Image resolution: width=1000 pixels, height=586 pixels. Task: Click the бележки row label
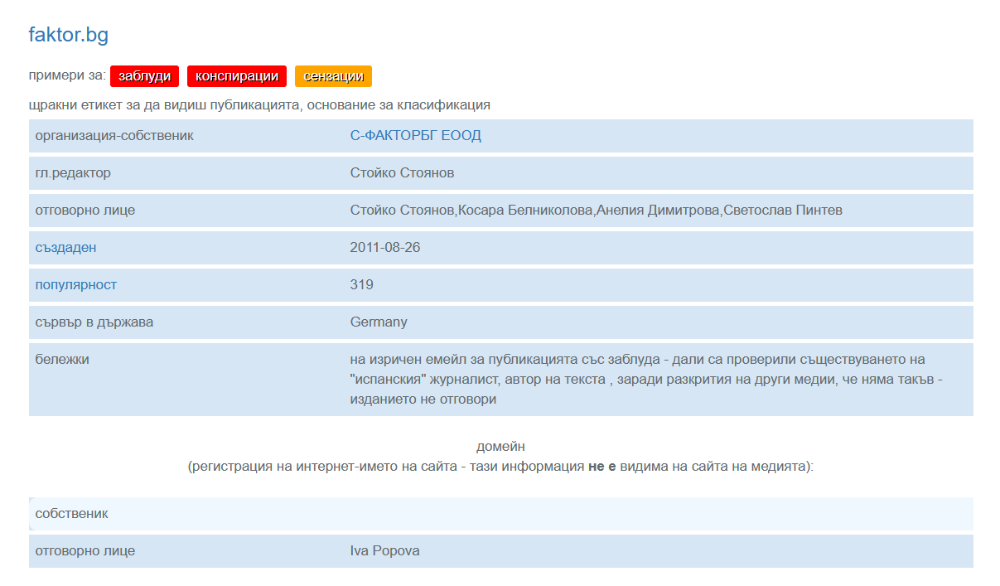click(x=62, y=360)
